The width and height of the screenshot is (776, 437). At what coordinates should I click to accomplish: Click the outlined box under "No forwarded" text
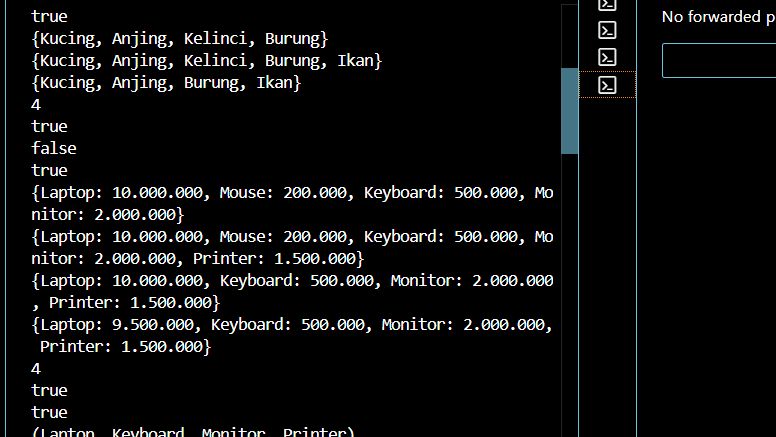[x=718, y=60]
